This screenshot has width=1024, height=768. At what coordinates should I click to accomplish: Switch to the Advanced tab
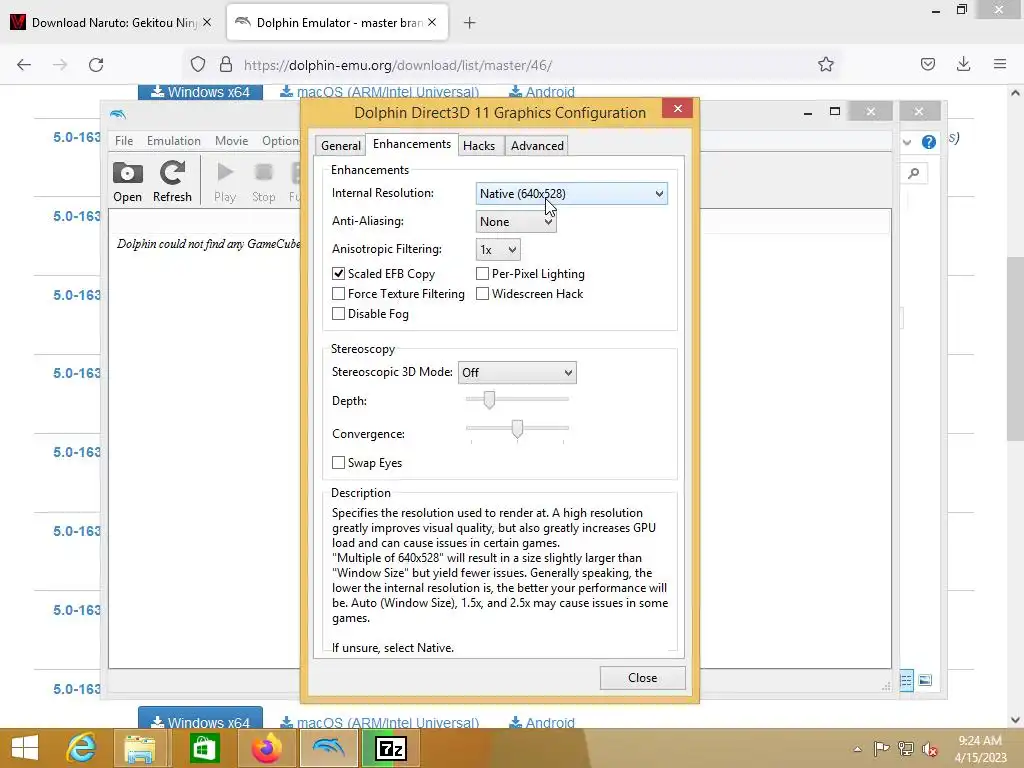coord(537,146)
